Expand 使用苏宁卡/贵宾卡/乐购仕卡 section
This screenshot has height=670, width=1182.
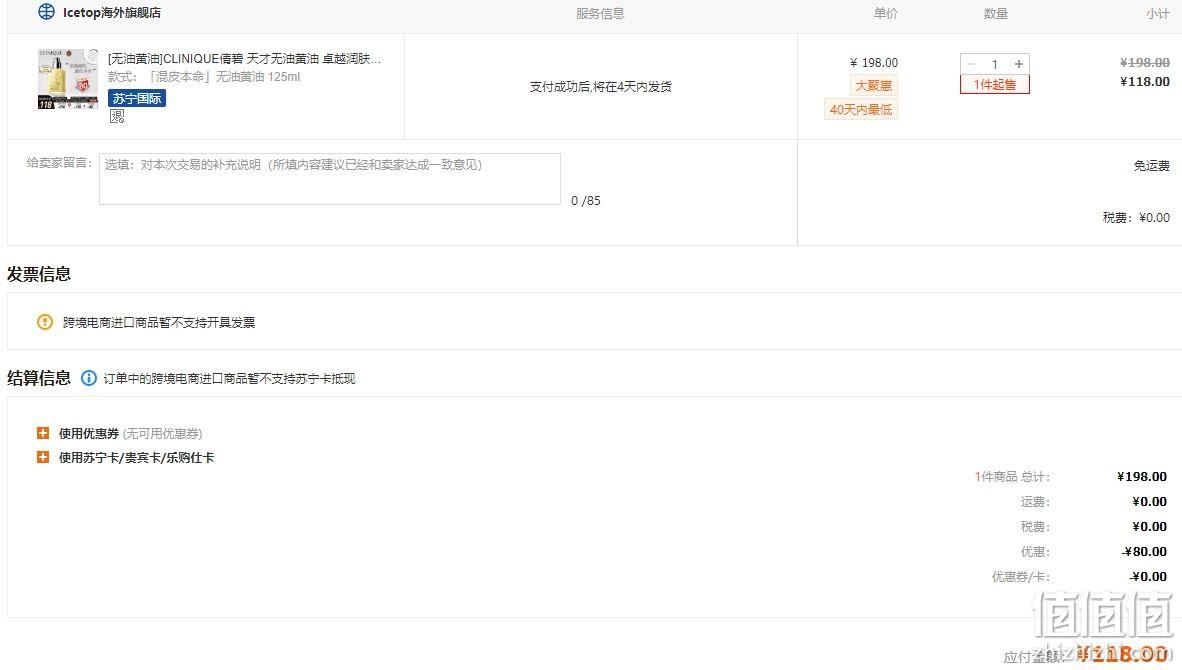tap(43, 457)
